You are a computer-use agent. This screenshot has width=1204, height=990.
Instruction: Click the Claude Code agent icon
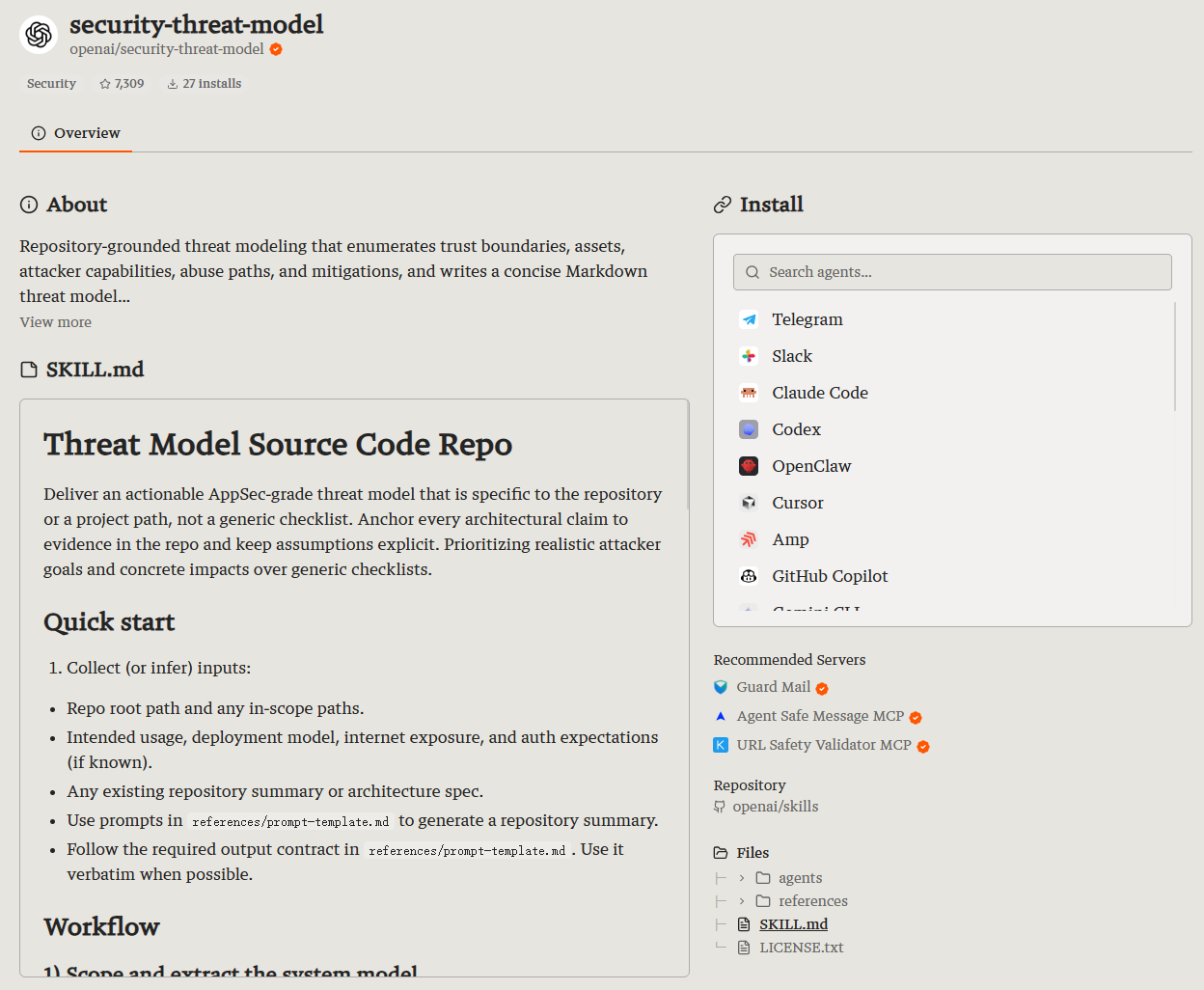point(749,393)
